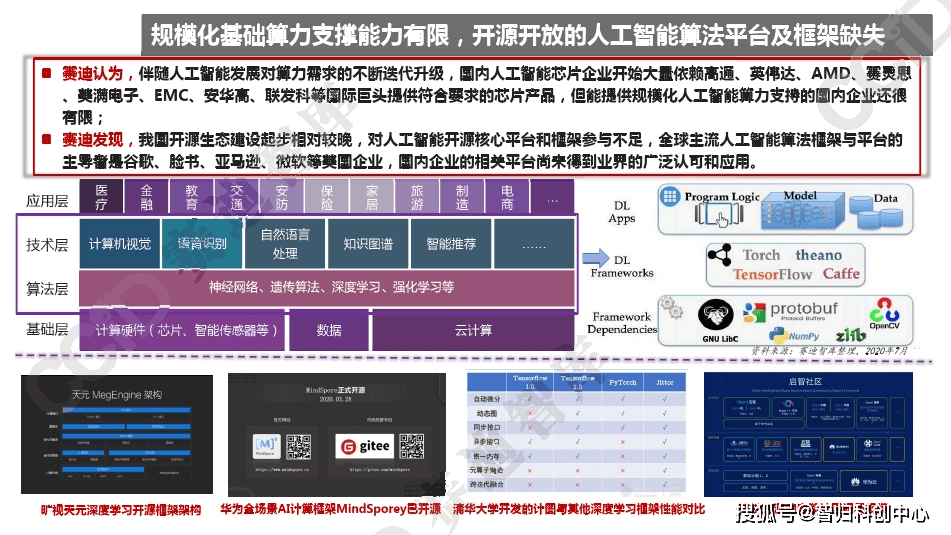Click the gitee red G logo
The height and width of the screenshot is (535, 951).
click(x=348, y=447)
